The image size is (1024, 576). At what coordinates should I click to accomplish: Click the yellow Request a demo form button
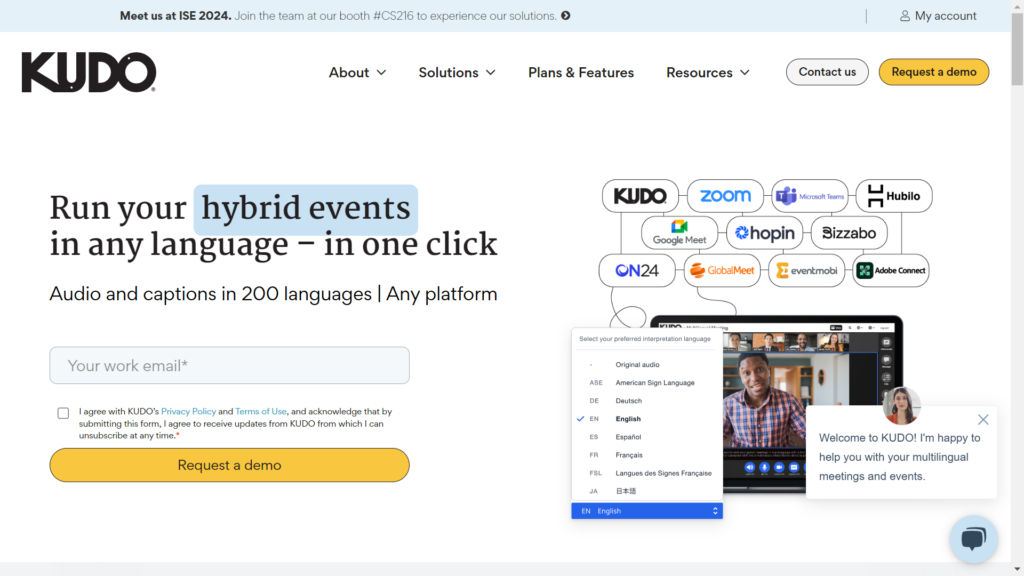(x=229, y=465)
